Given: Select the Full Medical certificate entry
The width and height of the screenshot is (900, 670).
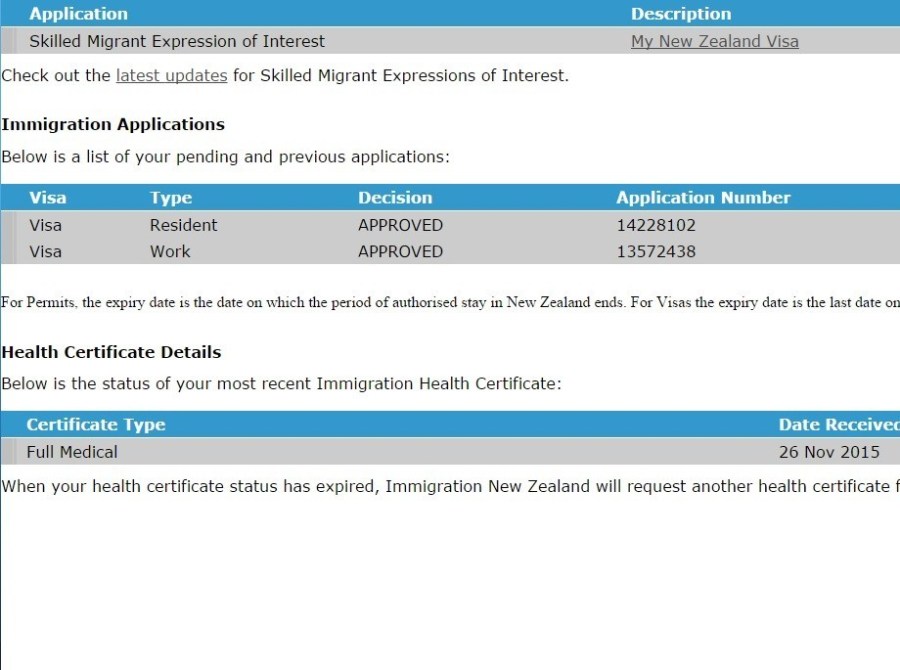Looking at the screenshot, I should coord(72,452).
